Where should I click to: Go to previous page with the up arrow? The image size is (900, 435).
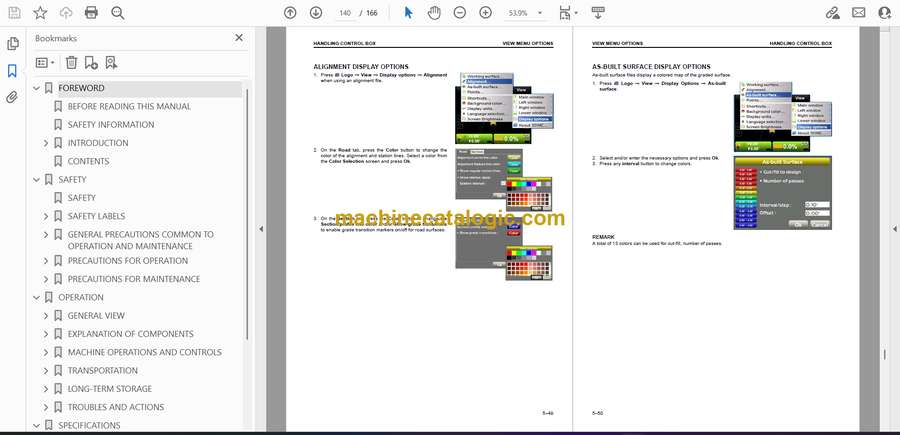290,13
